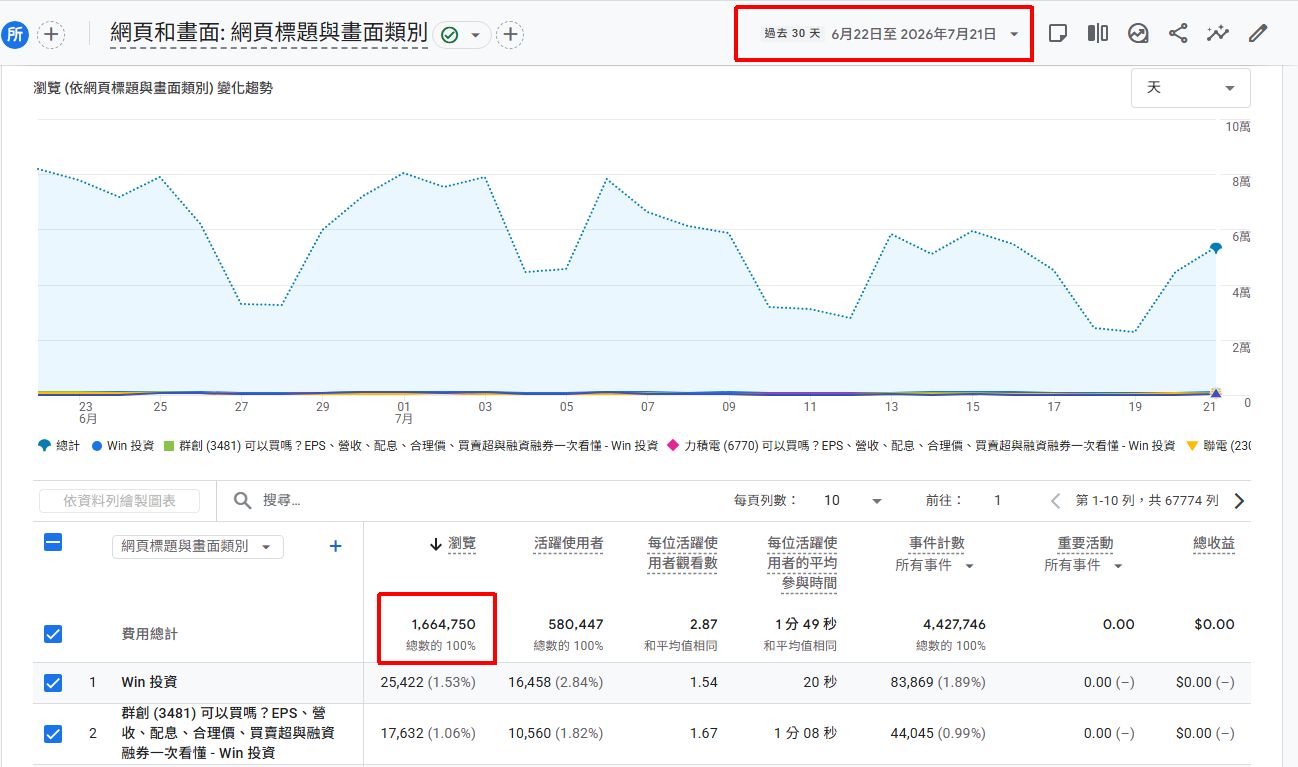Screen dimensions: 1298x767
Task: Sort by the 活躍使用者 column
Action: coord(568,544)
